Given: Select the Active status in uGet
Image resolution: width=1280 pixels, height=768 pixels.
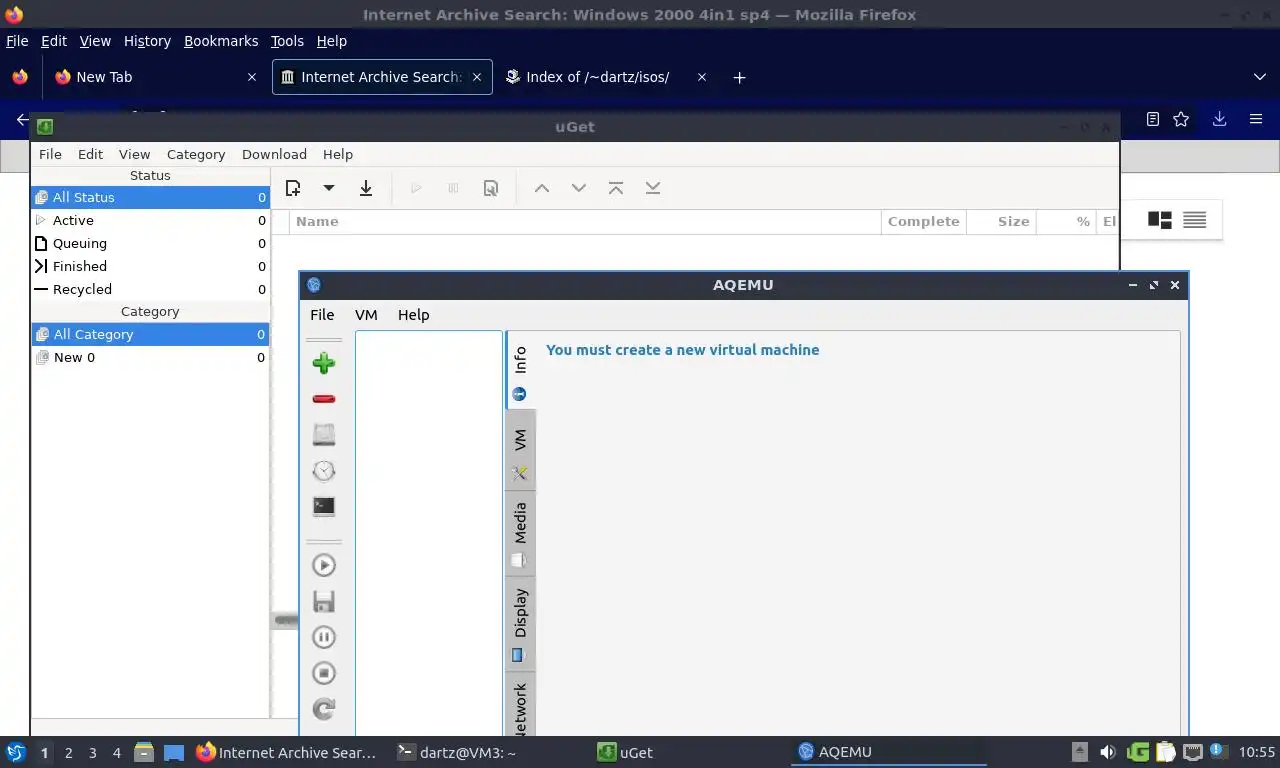Looking at the screenshot, I should (x=150, y=220).
